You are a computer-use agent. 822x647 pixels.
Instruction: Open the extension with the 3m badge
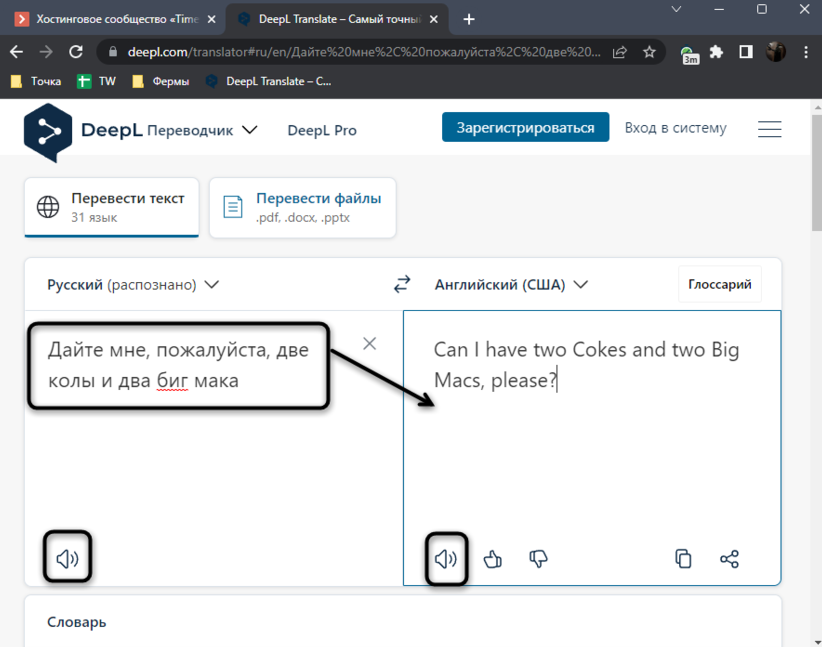point(689,54)
